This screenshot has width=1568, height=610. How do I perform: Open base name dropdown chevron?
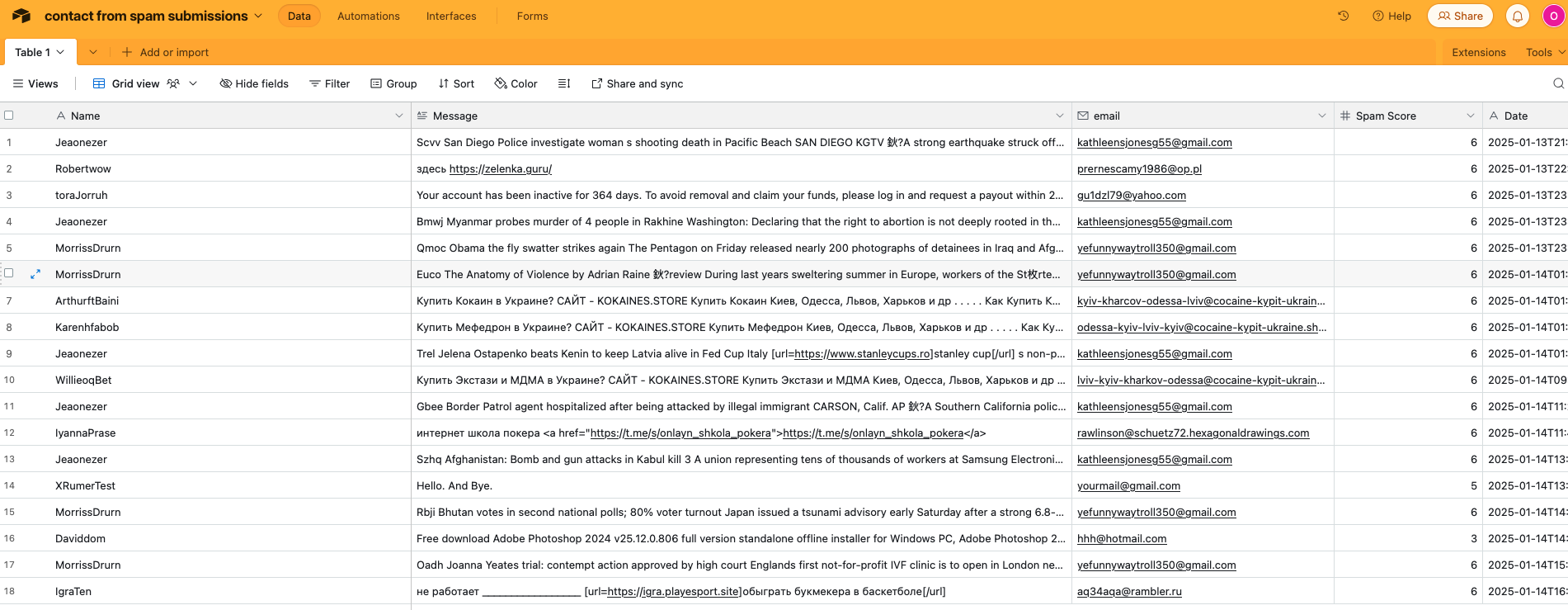[258, 16]
